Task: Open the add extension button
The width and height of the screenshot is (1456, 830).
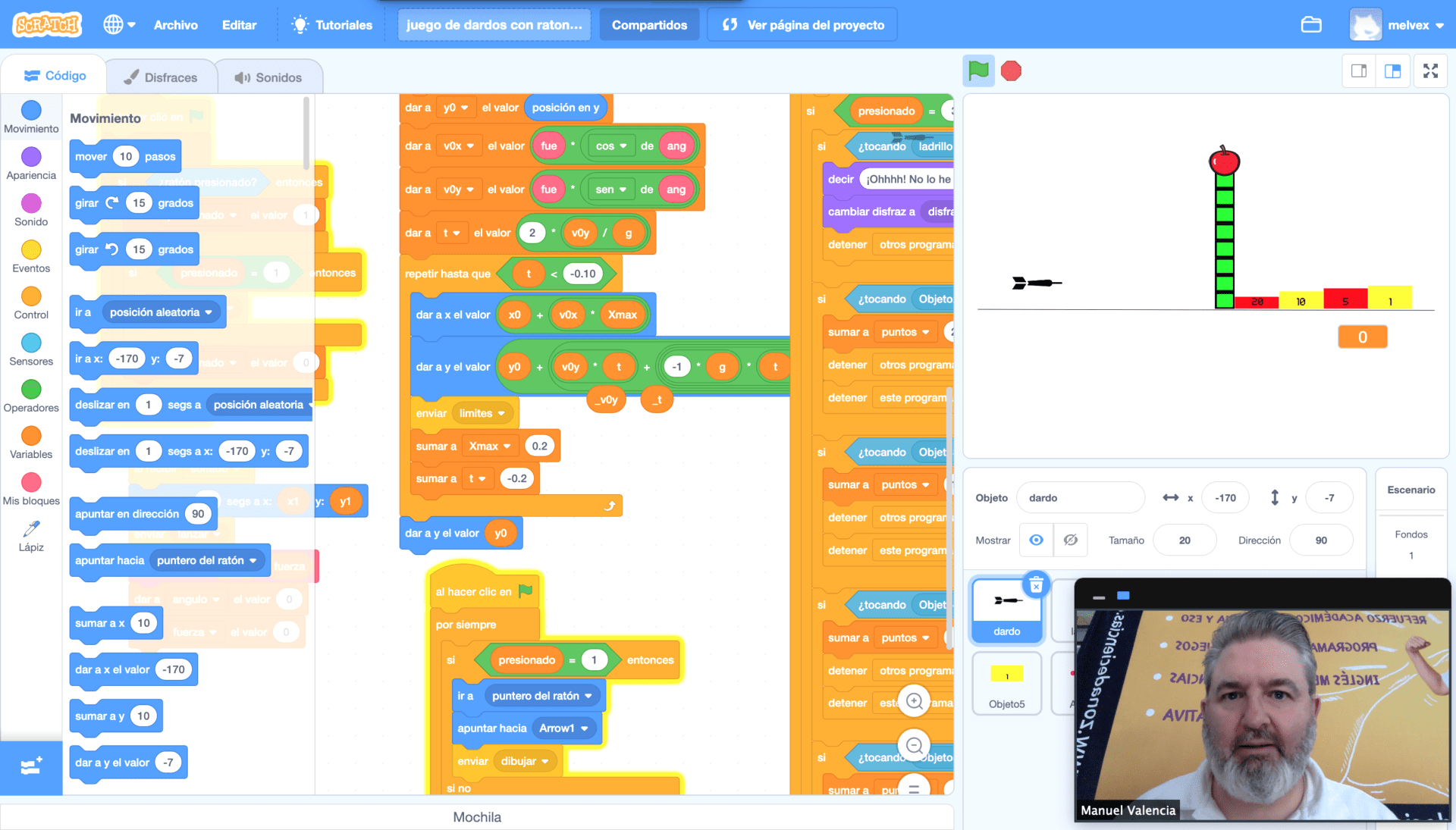Action: [x=31, y=767]
